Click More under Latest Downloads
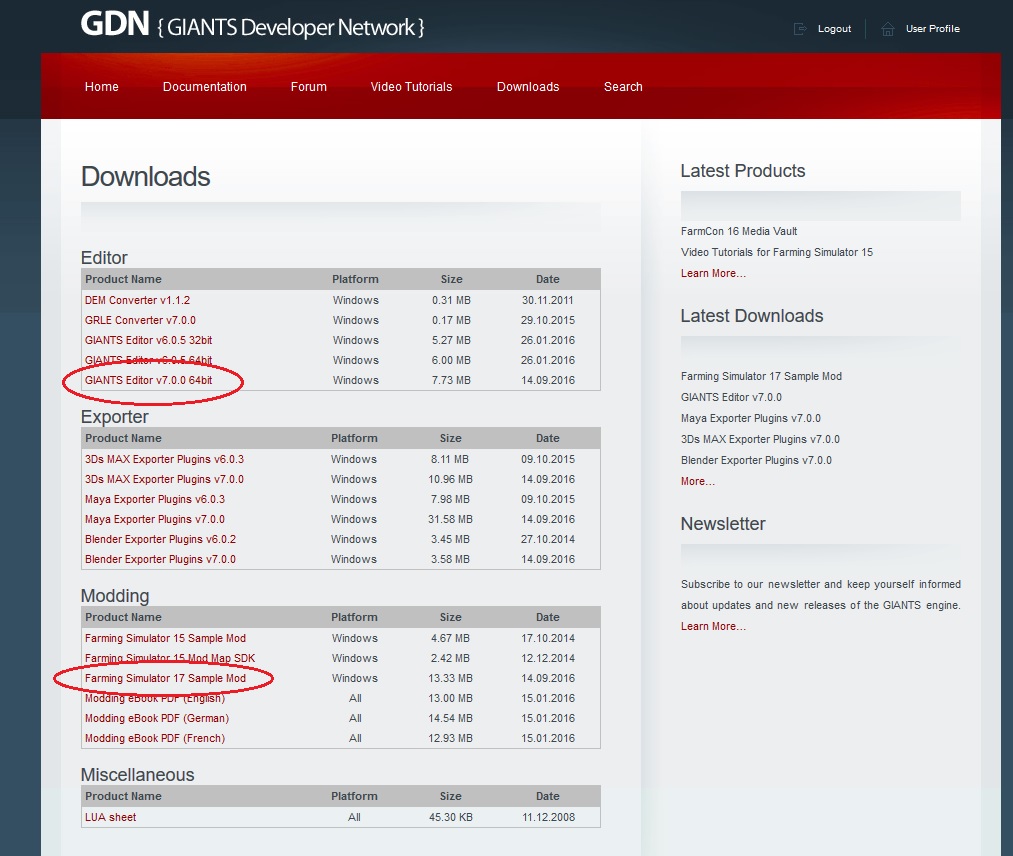The height and width of the screenshot is (856, 1013). click(x=698, y=481)
